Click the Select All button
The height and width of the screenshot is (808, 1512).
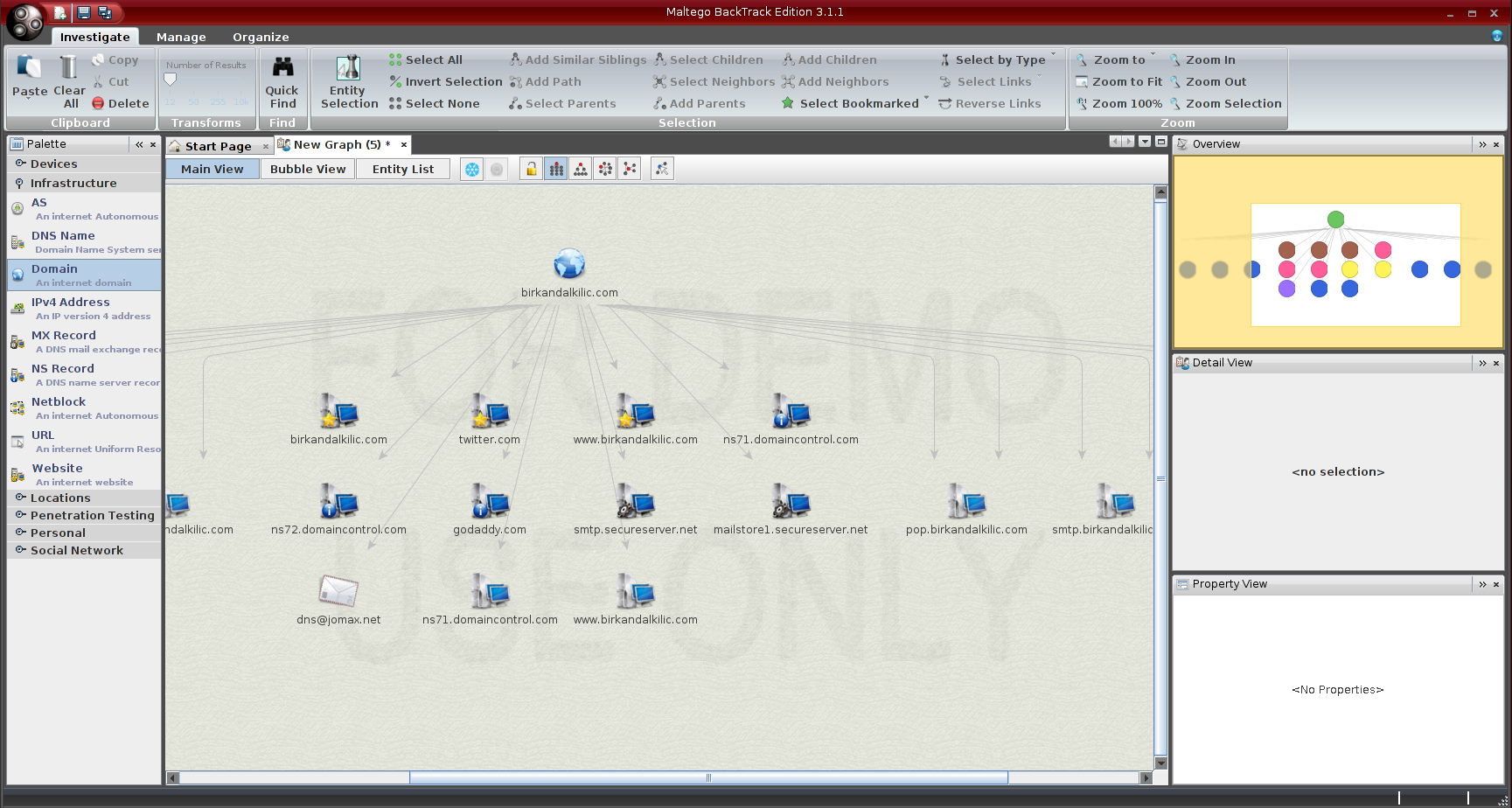click(426, 59)
